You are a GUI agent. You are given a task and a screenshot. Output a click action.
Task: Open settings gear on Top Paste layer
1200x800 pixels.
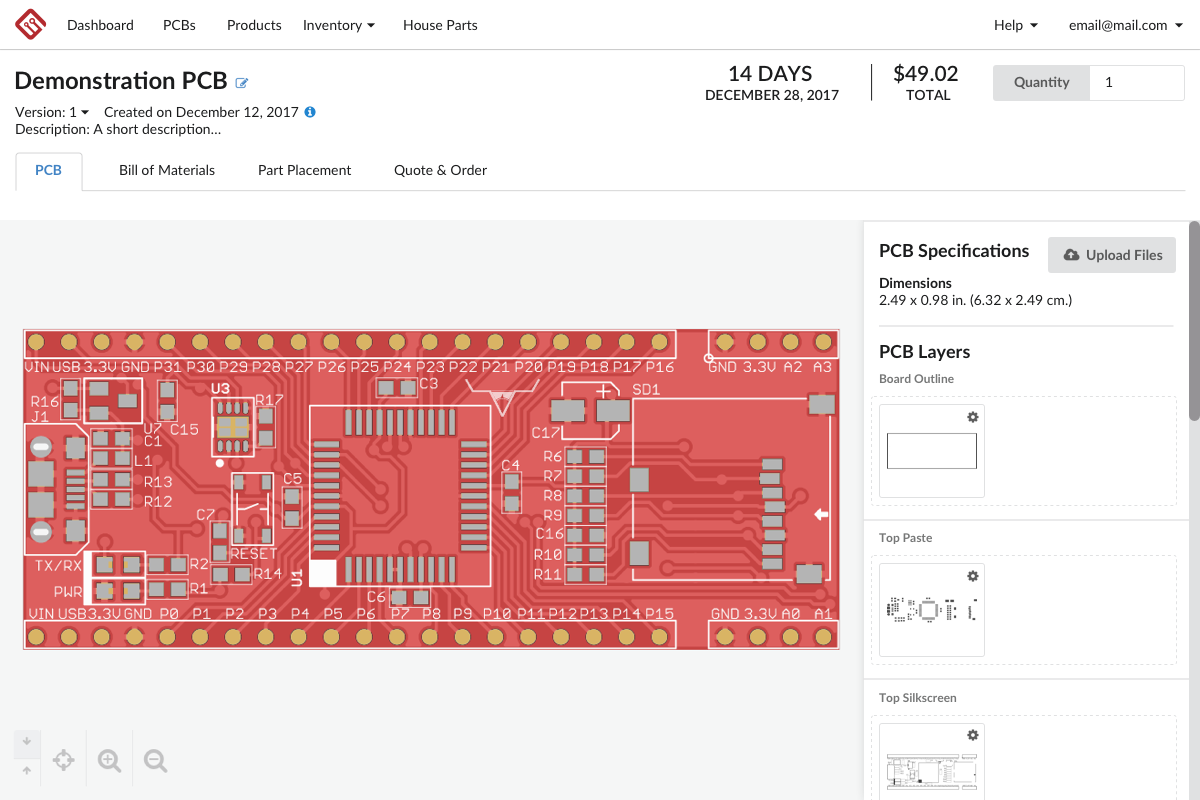coord(972,576)
